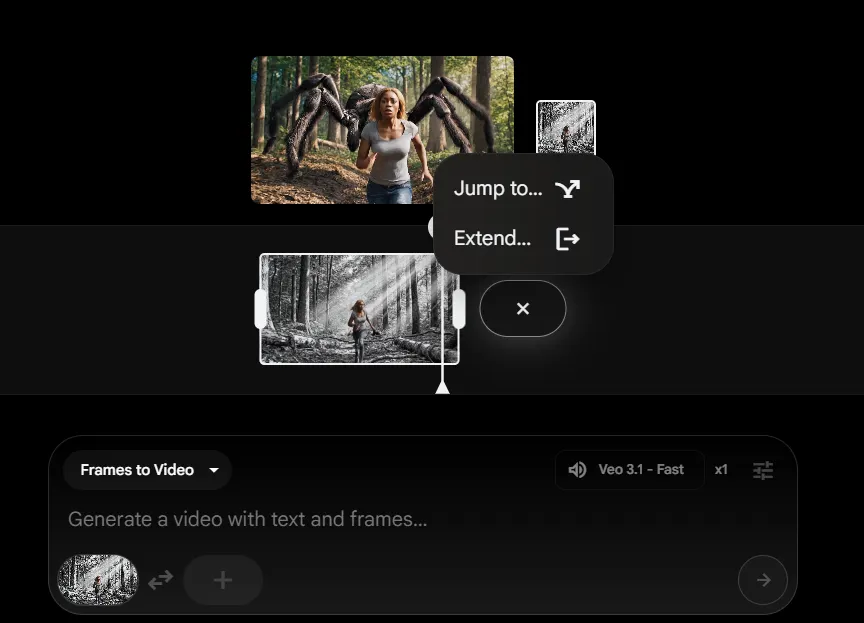Select the starting frame thumbnail in prompt bar

click(x=96, y=580)
